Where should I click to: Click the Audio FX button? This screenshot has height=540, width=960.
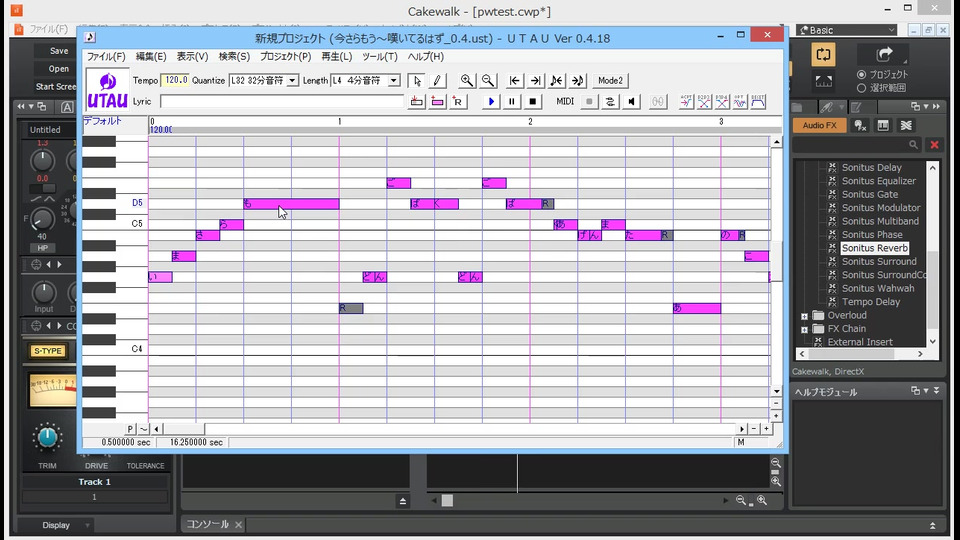819,126
